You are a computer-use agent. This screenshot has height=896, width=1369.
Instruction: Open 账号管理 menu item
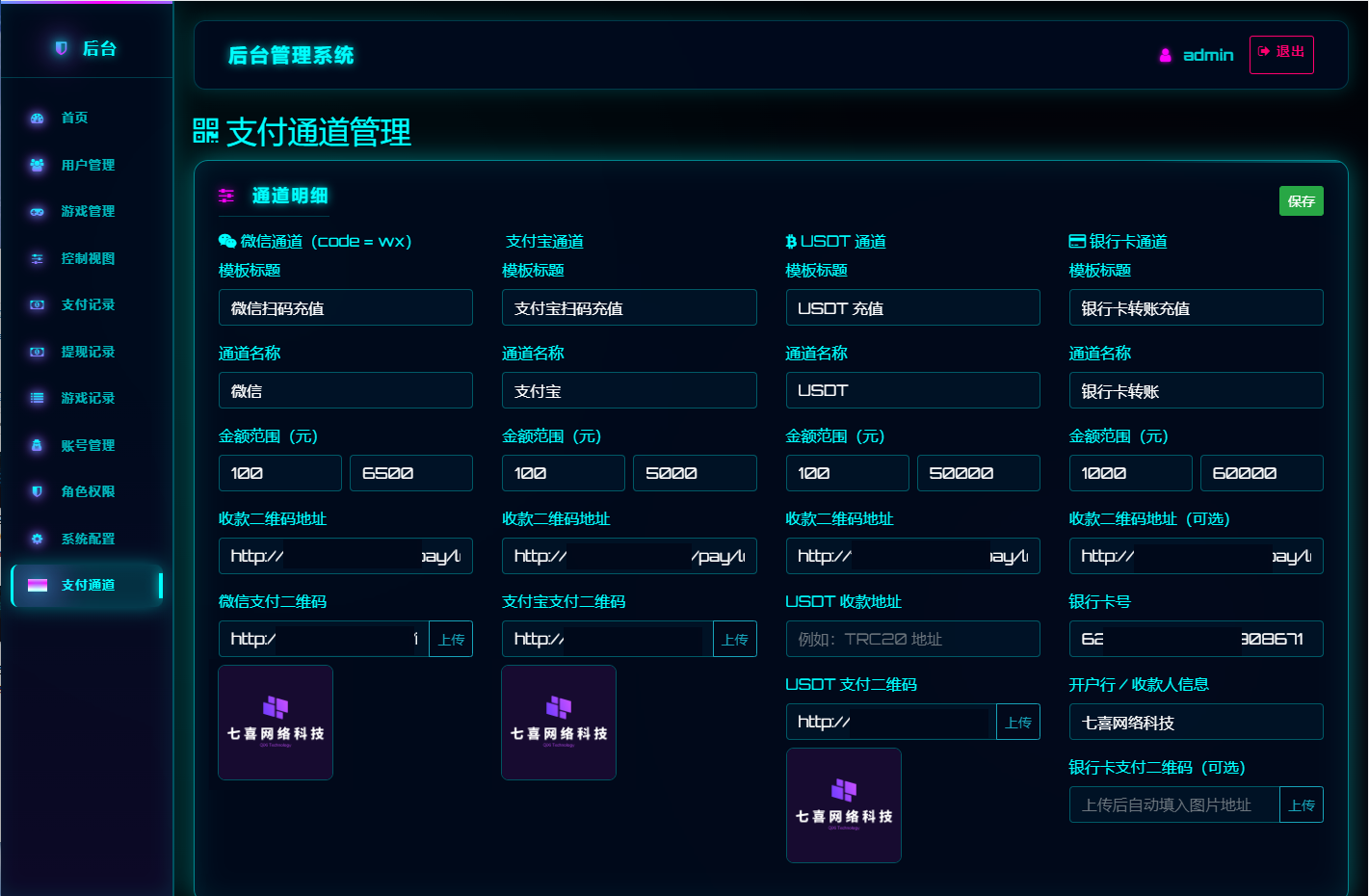pyautogui.click(x=88, y=445)
